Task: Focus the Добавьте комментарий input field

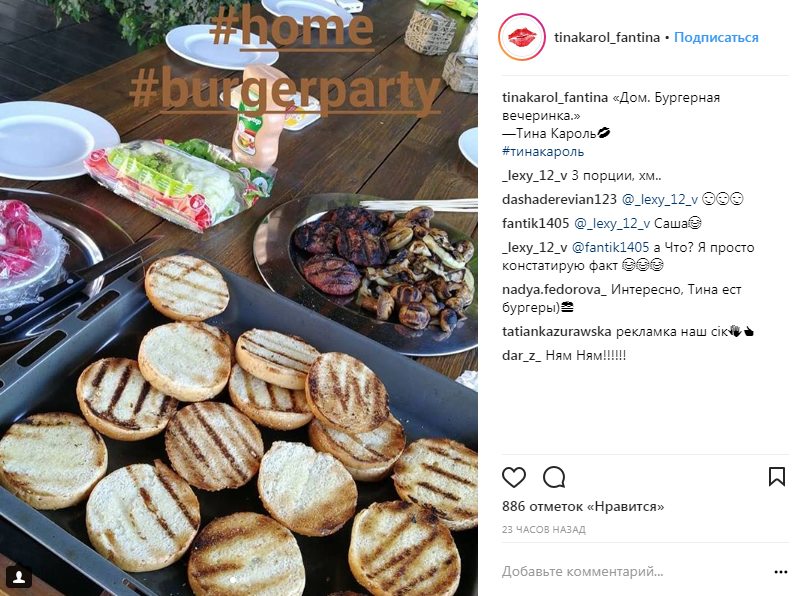Action: (635, 572)
